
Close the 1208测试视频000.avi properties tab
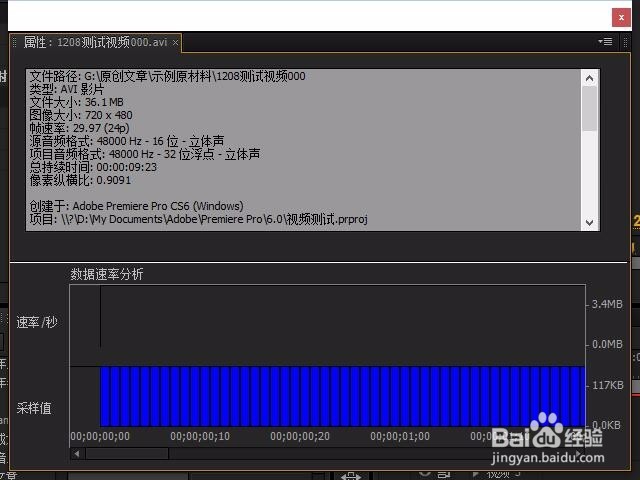point(175,42)
